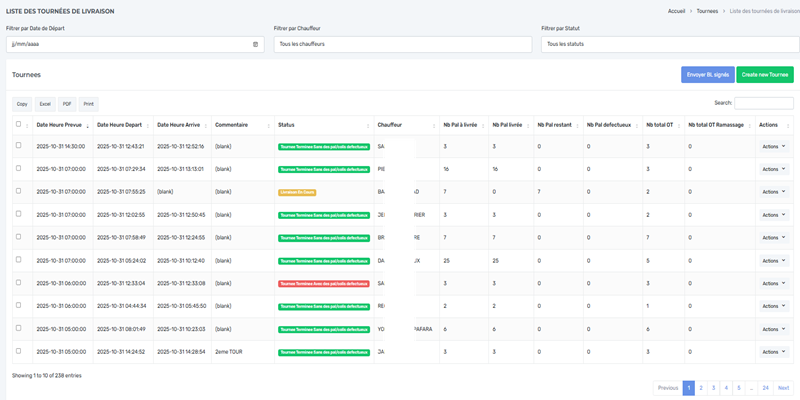800x400 pixels.
Task: Sort by Commentaire column header
Action: (x=232, y=125)
